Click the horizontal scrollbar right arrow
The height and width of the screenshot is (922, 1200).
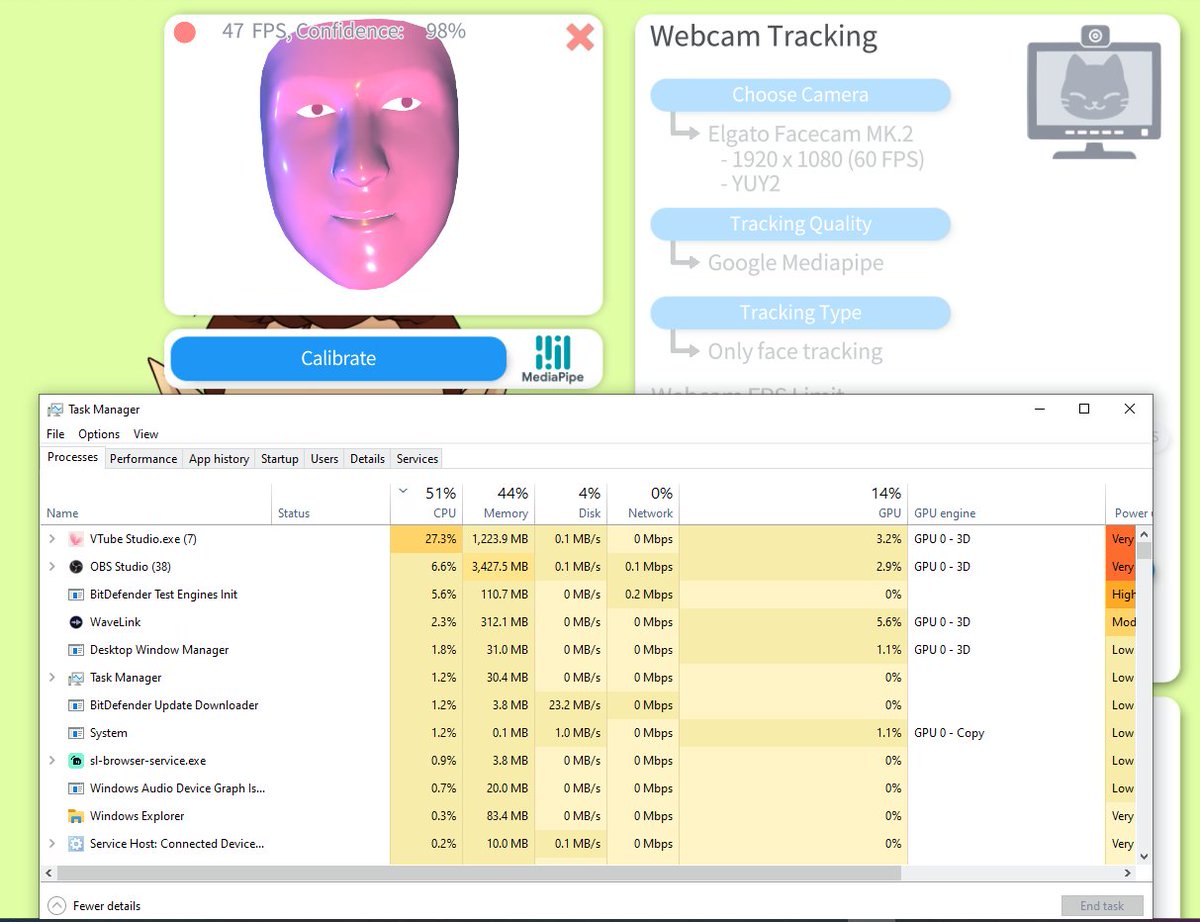pyautogui.click(x=1128, y=873)
